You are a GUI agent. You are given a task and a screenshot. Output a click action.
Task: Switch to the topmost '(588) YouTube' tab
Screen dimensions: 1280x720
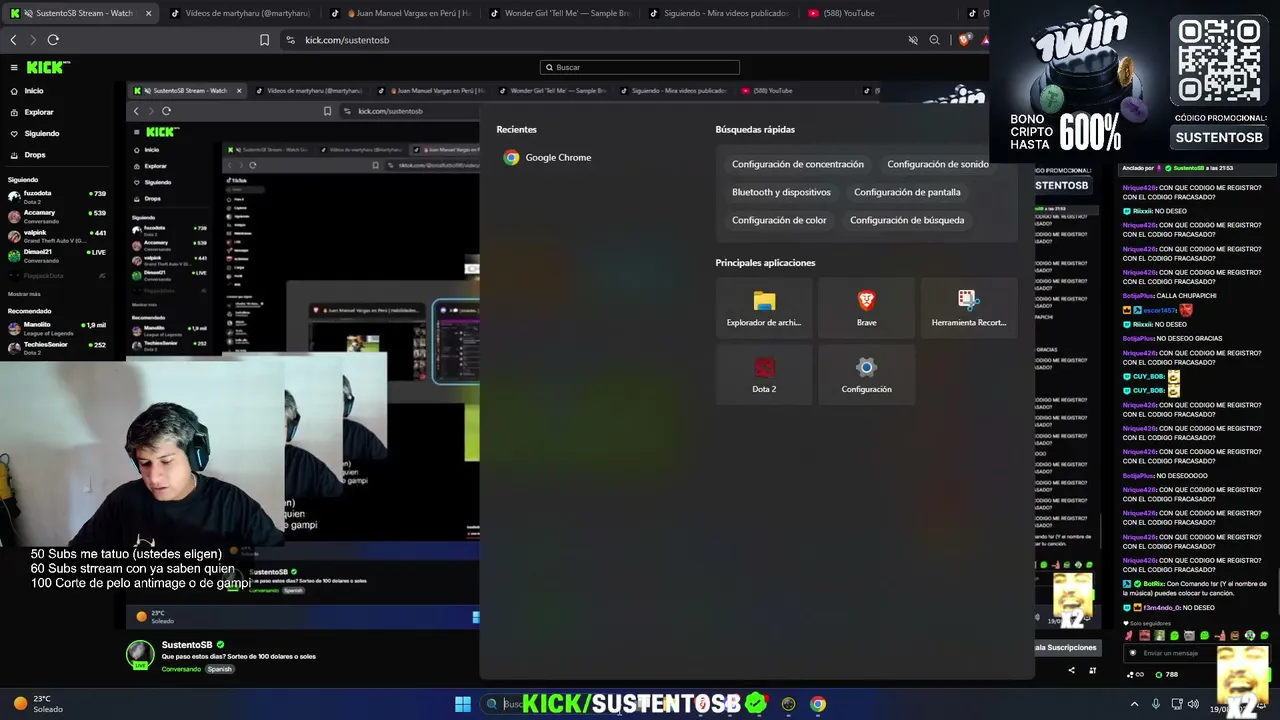click(878, 13)
